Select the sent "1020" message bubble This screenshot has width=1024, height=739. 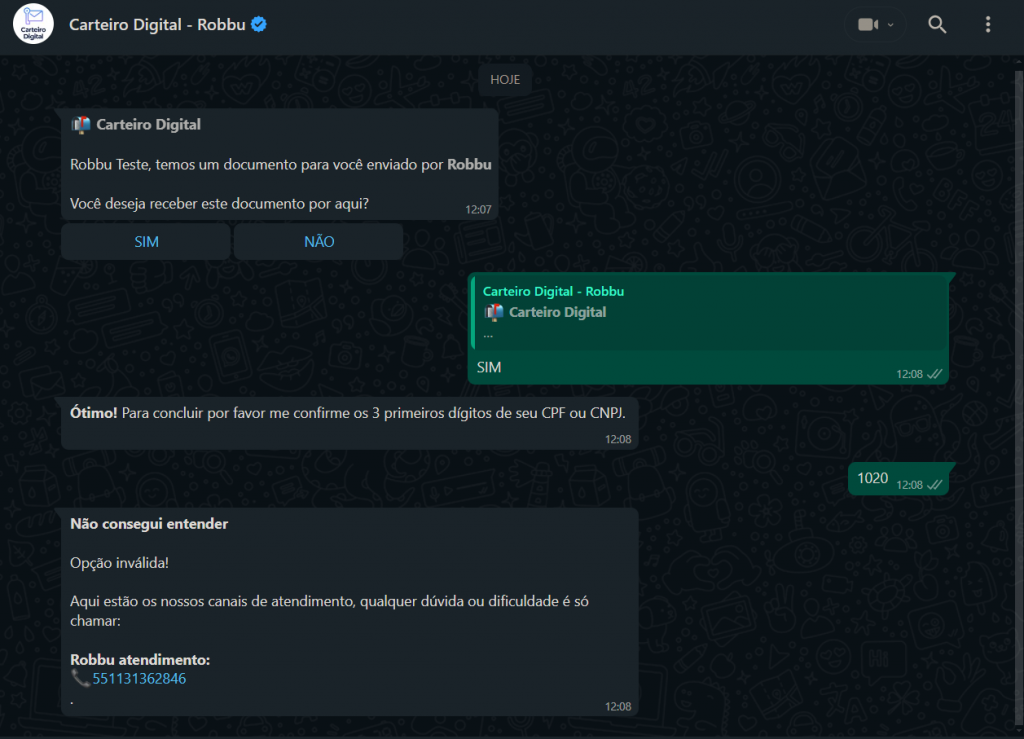tap(873, 479)
